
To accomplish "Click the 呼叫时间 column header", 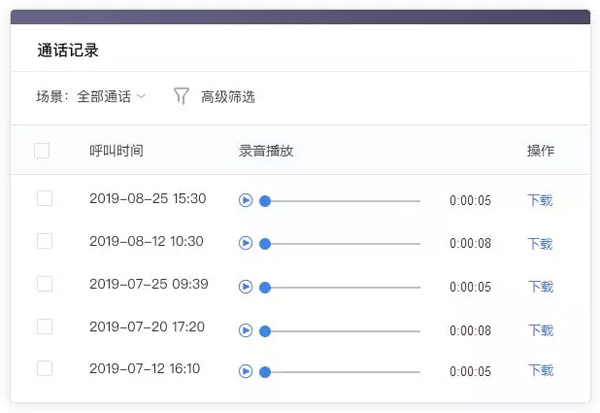I will tap(116, 151).
